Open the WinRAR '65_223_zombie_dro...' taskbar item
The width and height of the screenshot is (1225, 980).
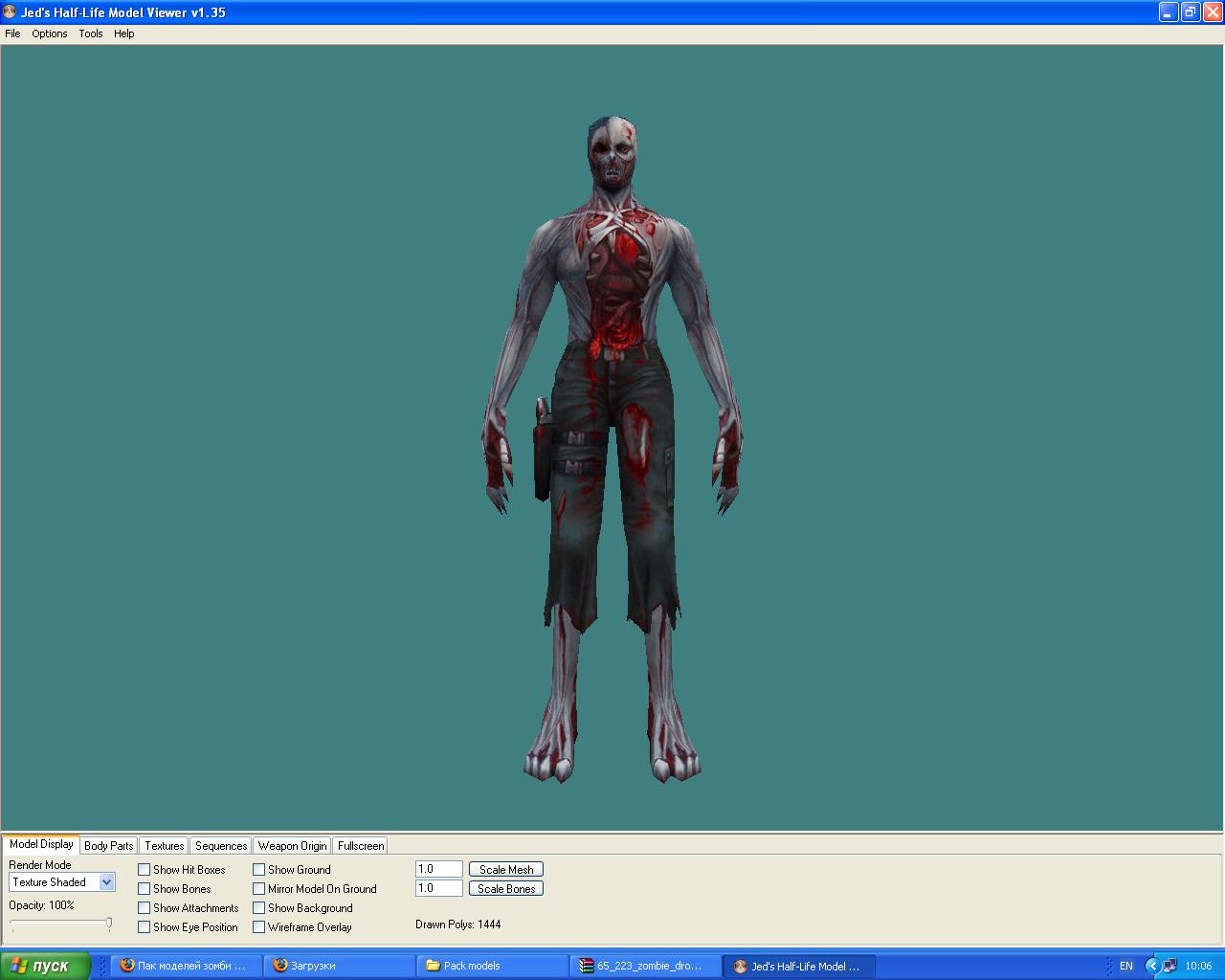point(646,966)
